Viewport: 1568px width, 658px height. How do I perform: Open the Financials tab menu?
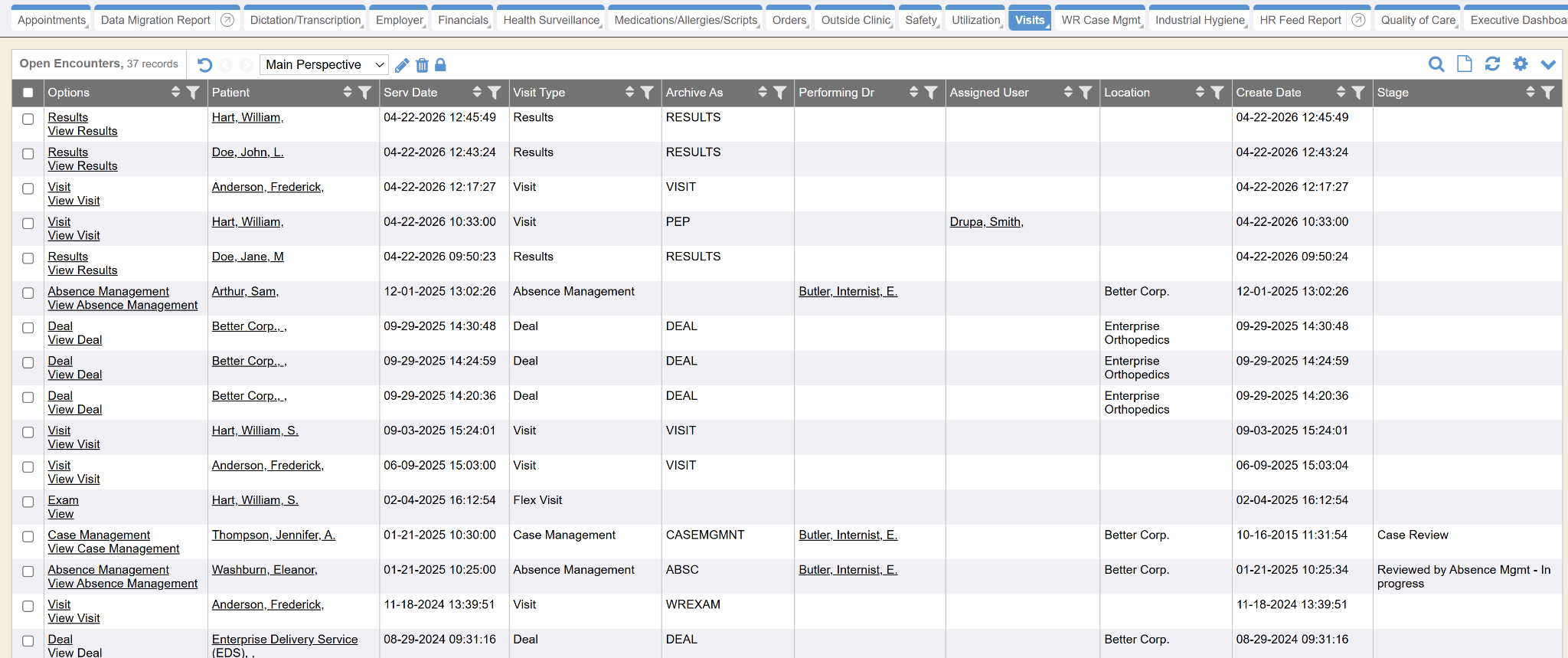(x=463, y=20)
